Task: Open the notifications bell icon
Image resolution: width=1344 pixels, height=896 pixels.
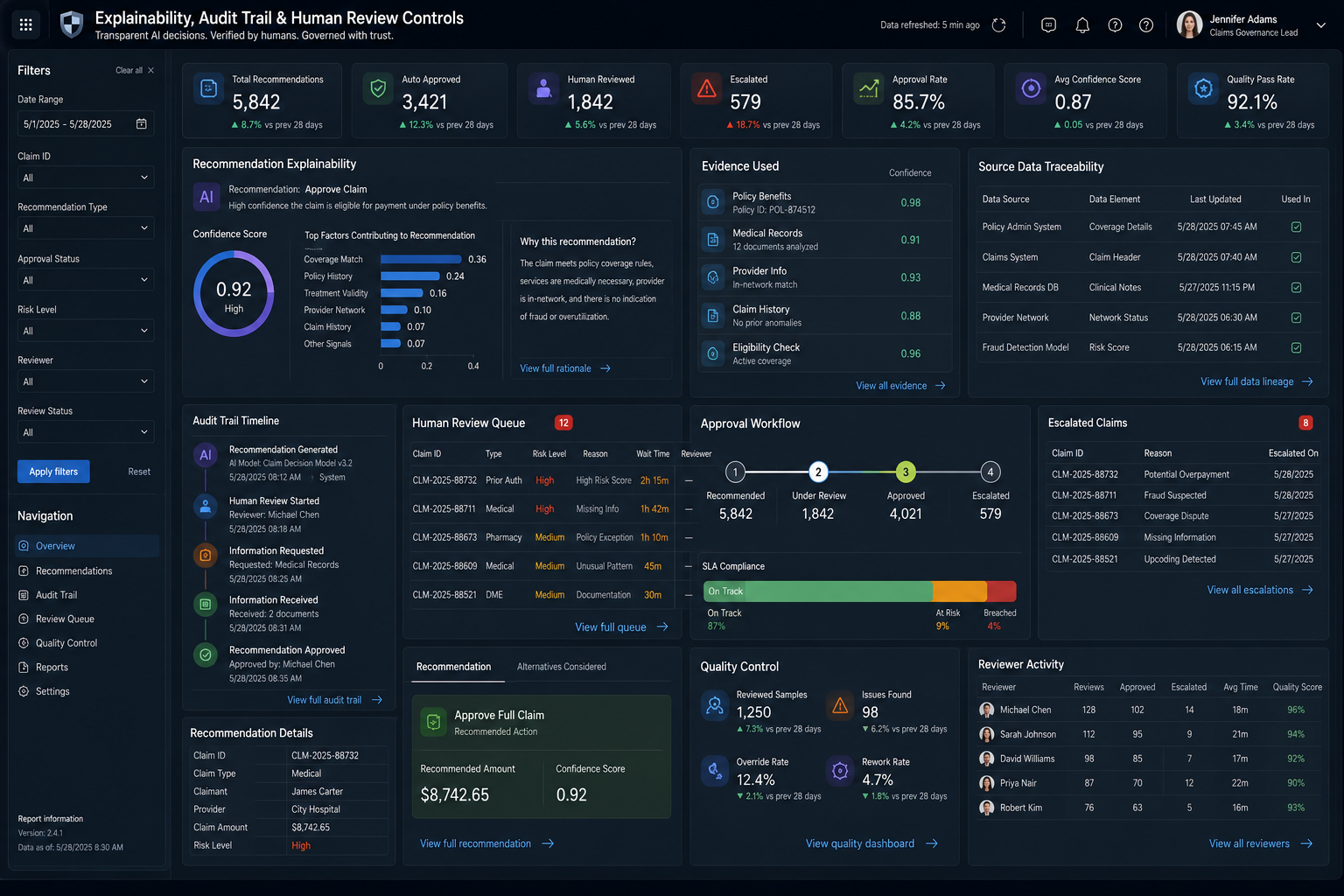Action: (1082, 25)
